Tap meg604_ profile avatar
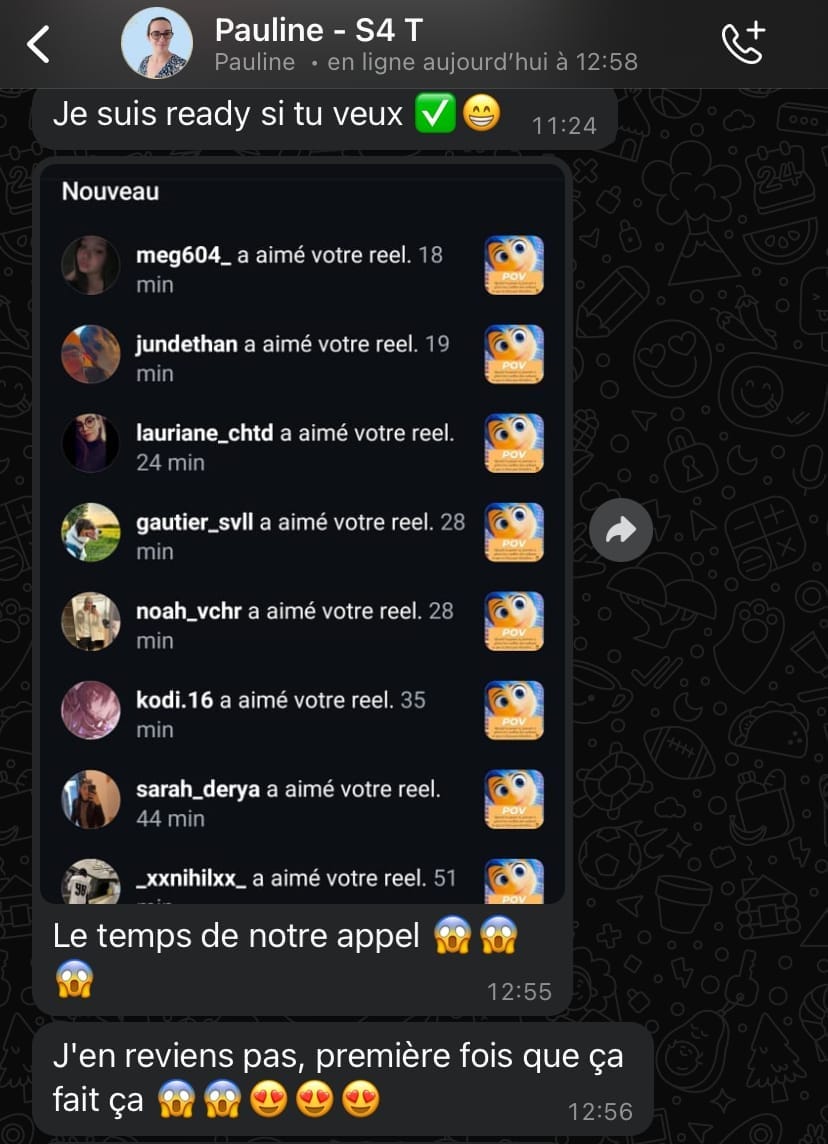The height and width of the screenshot is (1144, 828). coord(90,265)
